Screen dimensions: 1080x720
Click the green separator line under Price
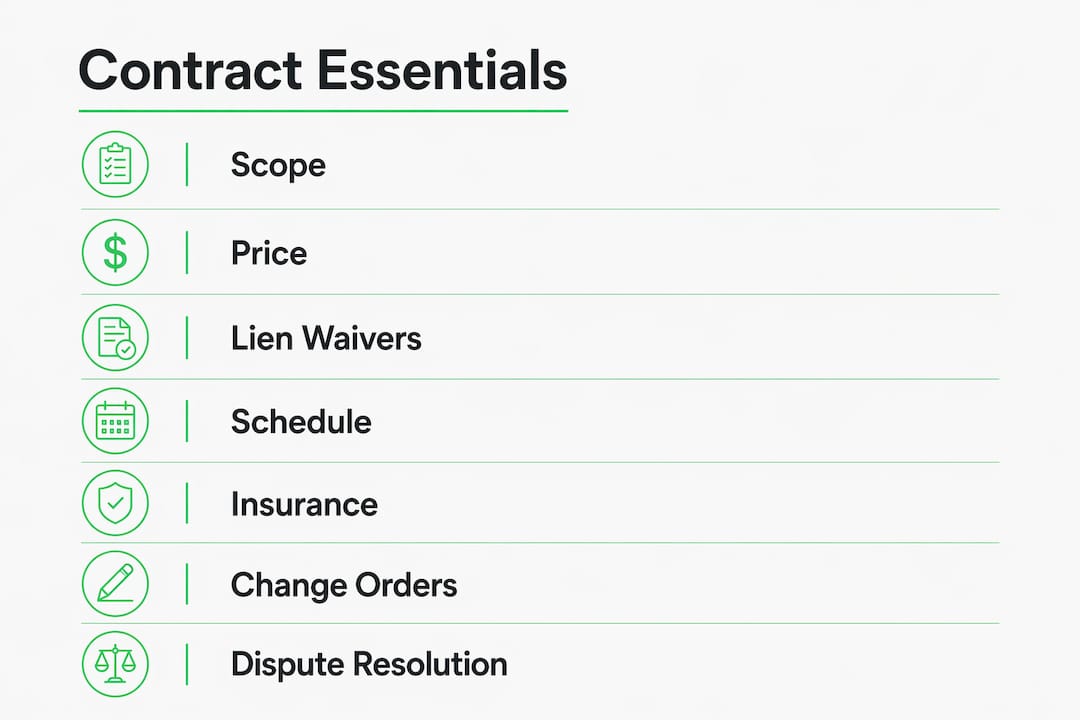coord(540,294)
